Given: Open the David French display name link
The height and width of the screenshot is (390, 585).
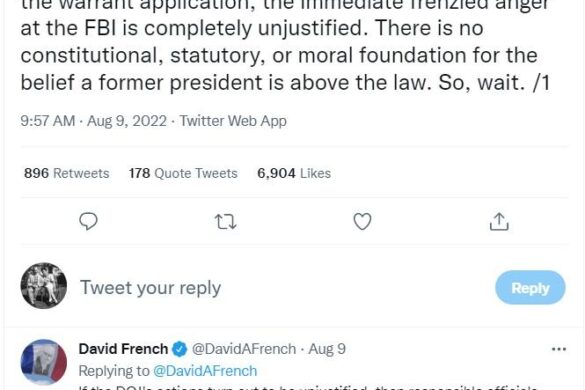Looking at the screenshot, I should click(x=123, y=349).
